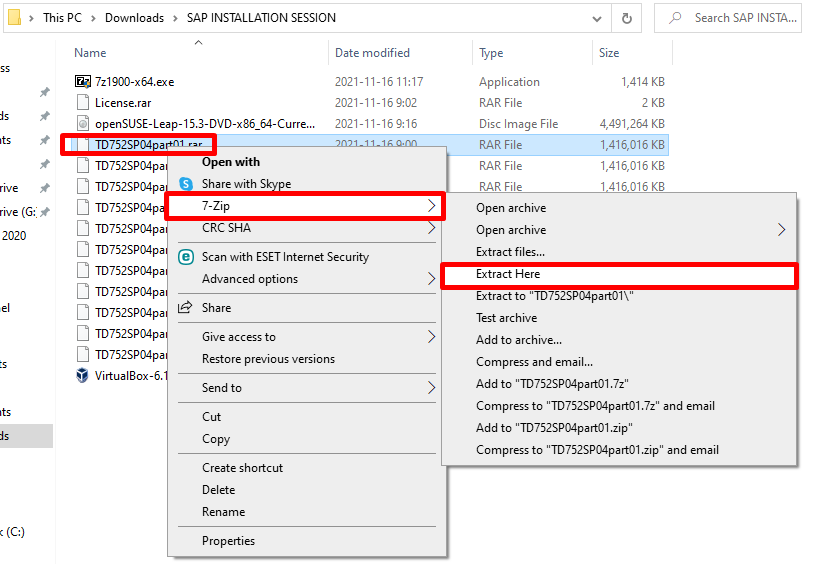Click the 7z1900-x64.exe file icon
This screenshot has height=564, width=813.
[x=82, y=81]
